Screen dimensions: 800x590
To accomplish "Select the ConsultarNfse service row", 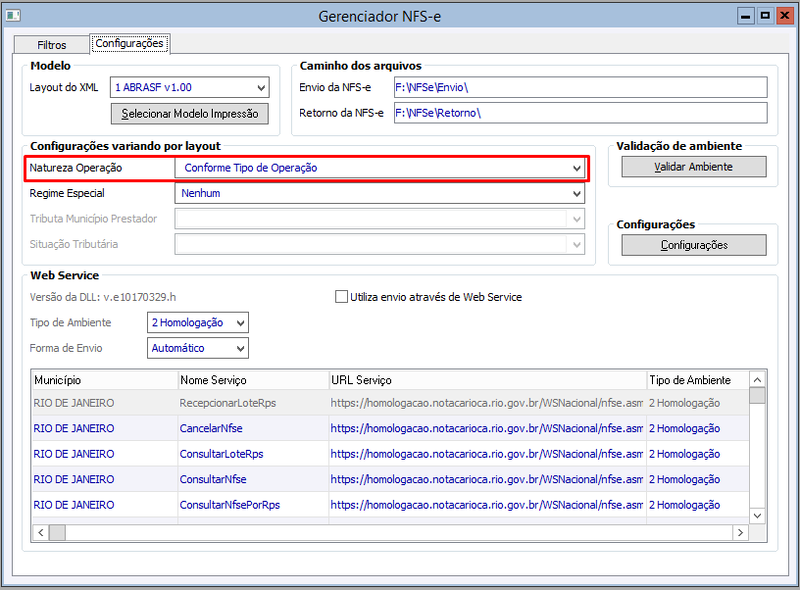I will (390, 479).
